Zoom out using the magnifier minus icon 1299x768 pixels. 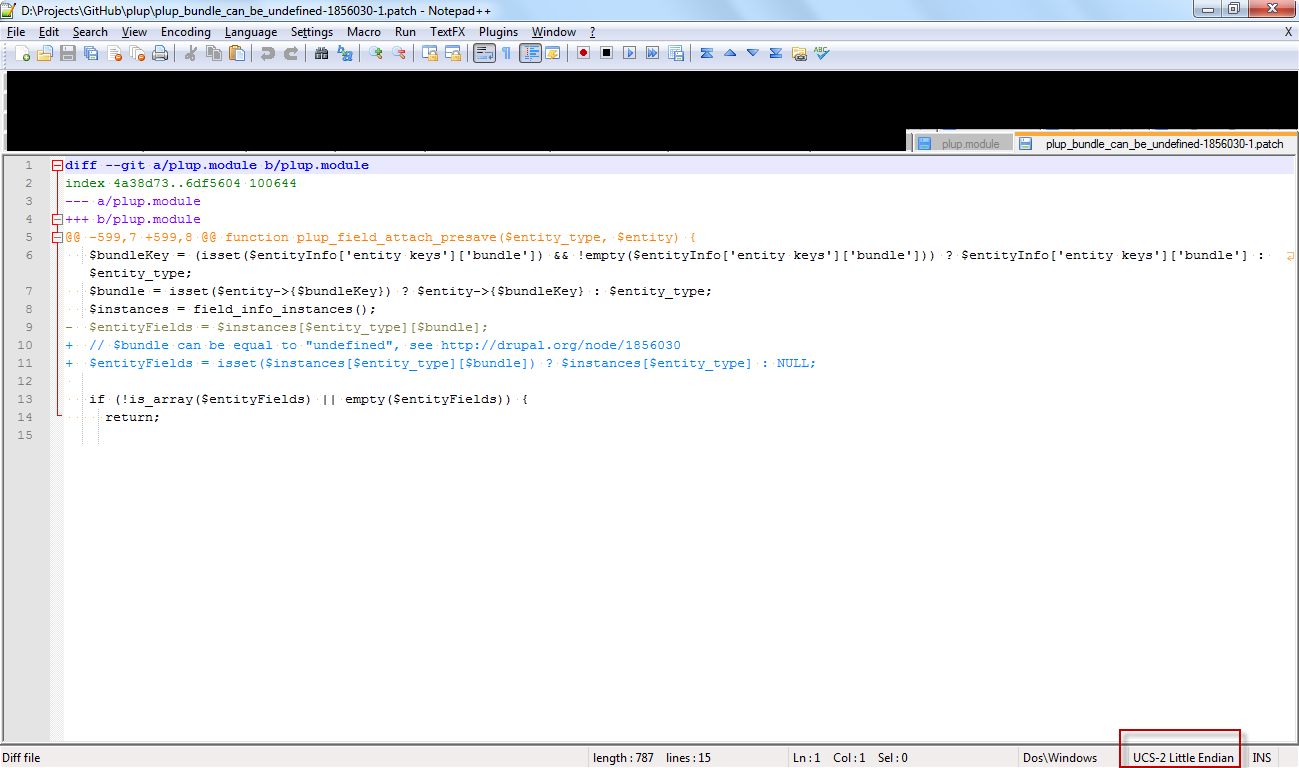point(398,53)
